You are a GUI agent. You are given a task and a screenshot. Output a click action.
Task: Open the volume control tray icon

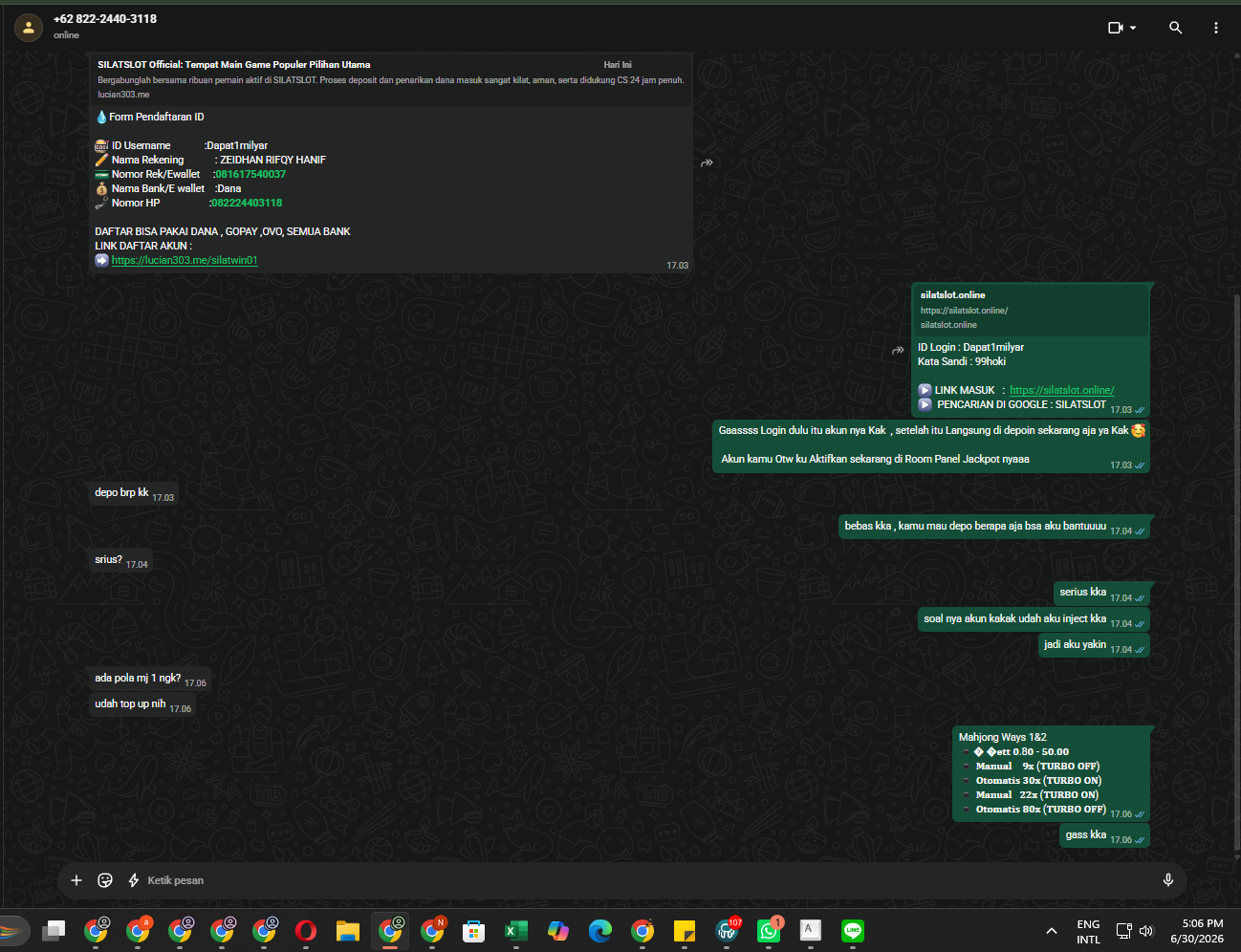(x=1146, y=931)
